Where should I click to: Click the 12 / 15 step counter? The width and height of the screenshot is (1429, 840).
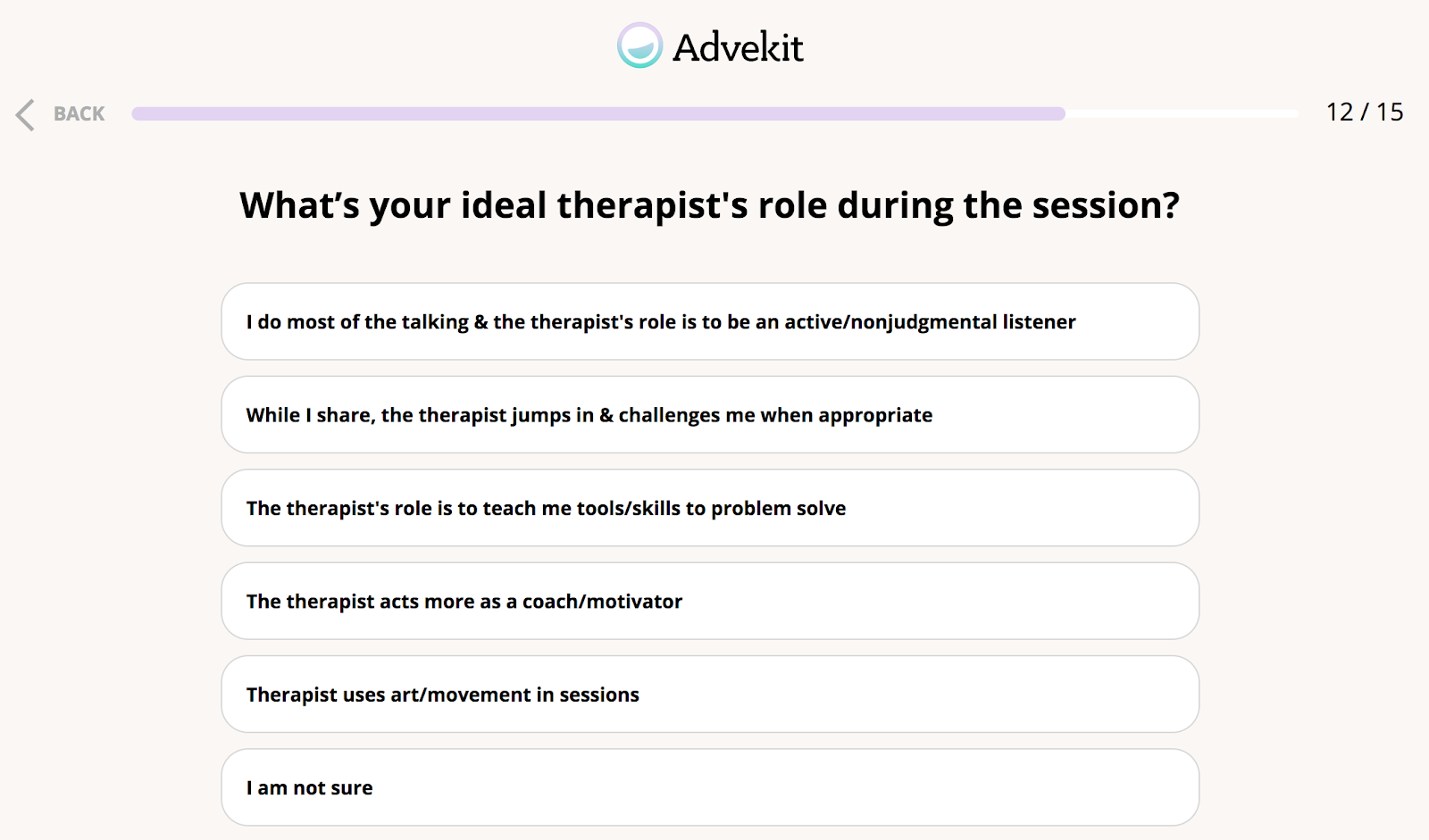tap(1365, 112)
